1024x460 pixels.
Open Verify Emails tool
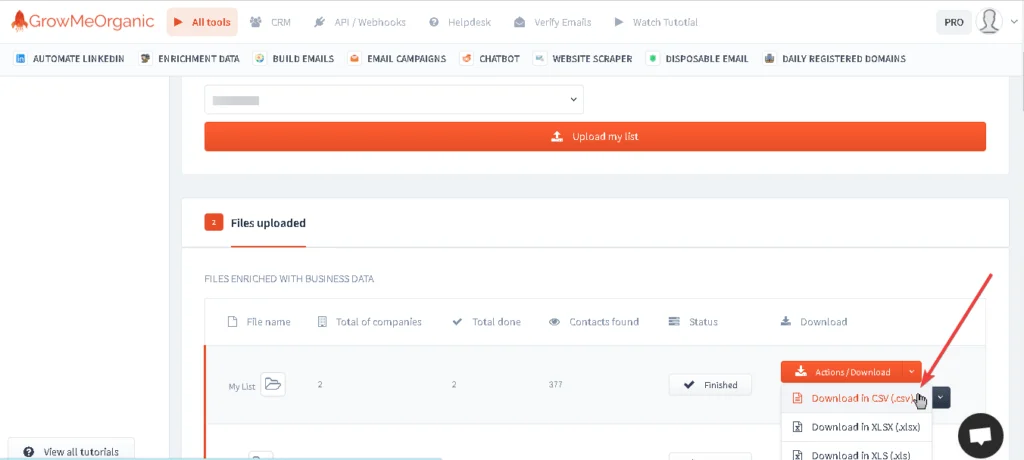point(552,22)
